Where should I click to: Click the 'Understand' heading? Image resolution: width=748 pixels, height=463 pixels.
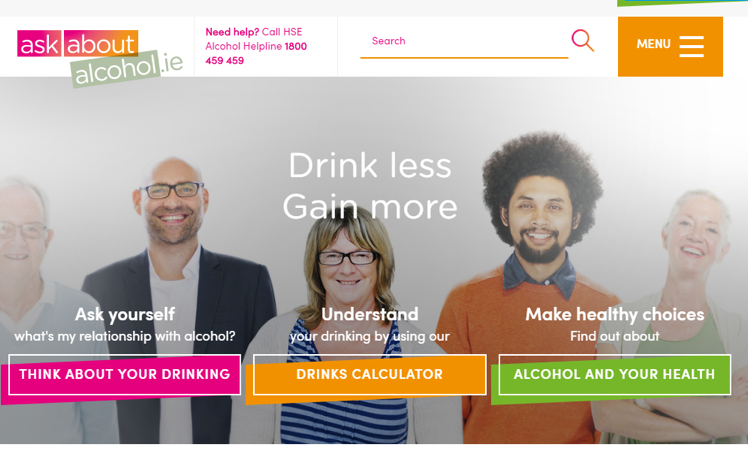pyautogui.click(x=370, y=314)
